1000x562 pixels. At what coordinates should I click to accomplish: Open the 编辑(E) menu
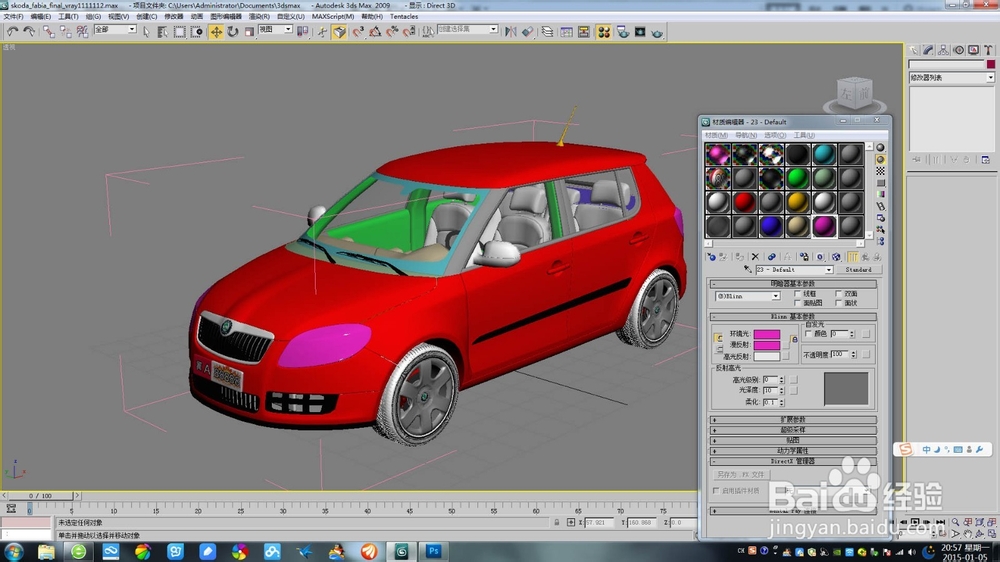(41, 17)
